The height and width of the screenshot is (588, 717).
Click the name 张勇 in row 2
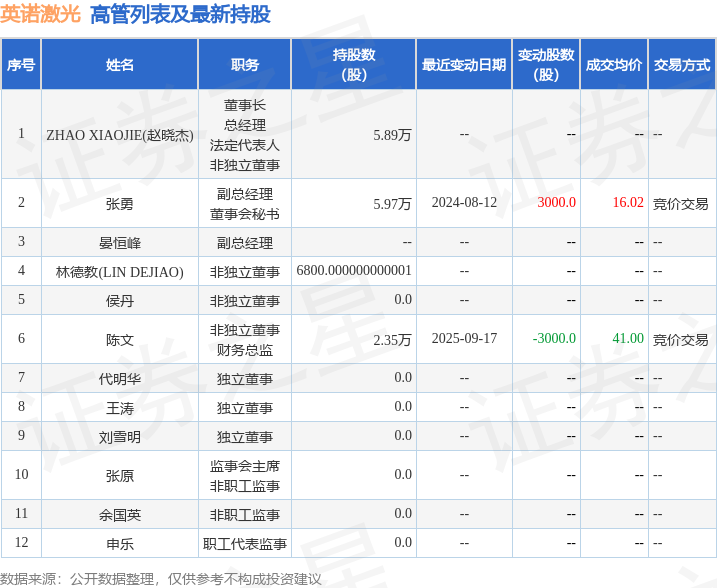pos(120,203)
